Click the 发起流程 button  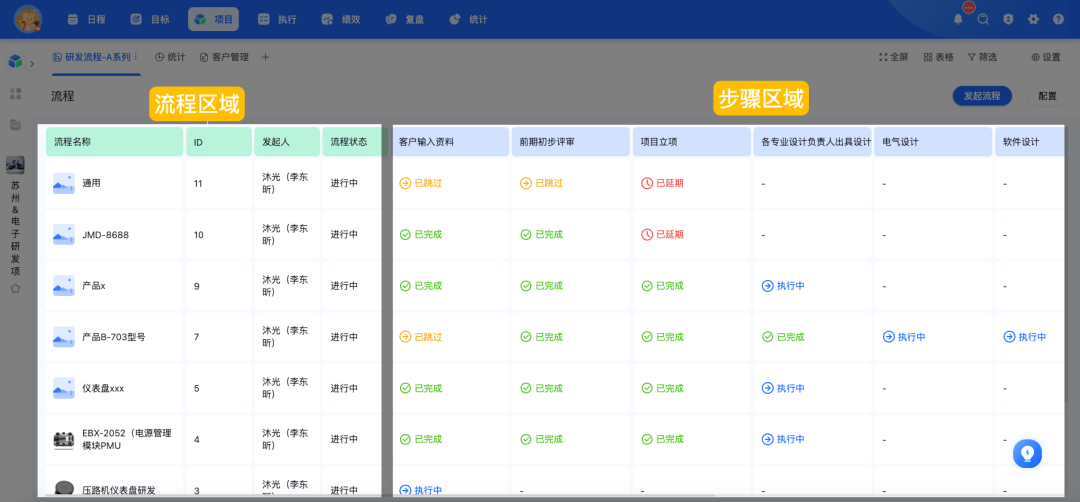982,96
